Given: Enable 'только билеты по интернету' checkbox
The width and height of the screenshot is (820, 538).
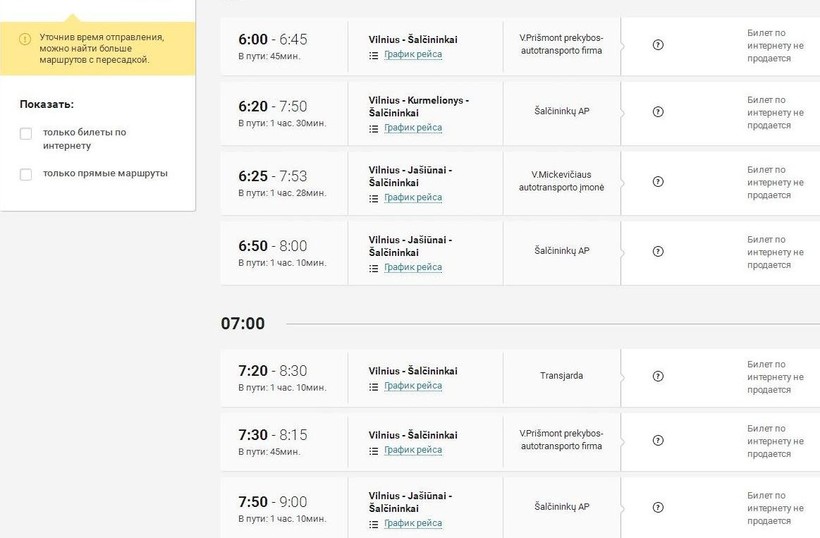Looking at the screenshot, I should (x=26, y=133).
